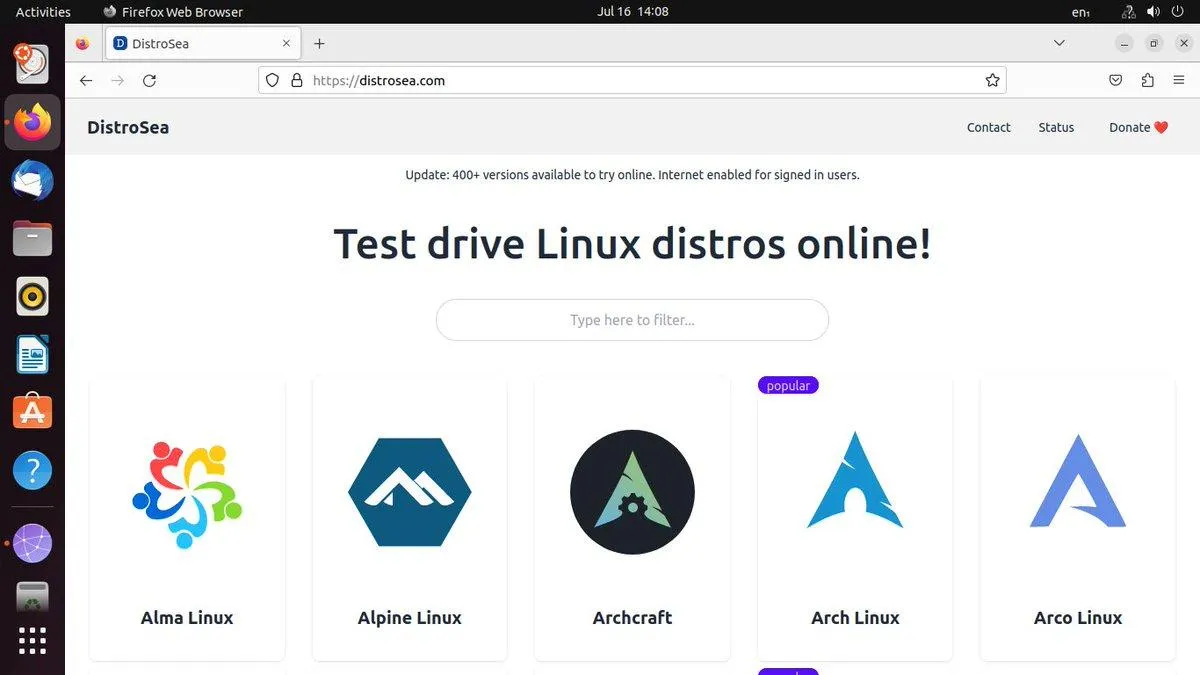Show applications grid in the dock
1200x675 pixels.
coord(32,641)
